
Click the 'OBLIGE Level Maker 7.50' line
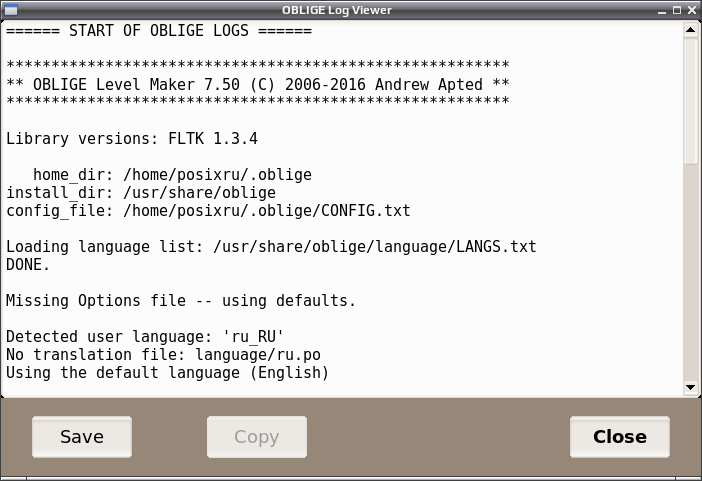coord(258,85)
